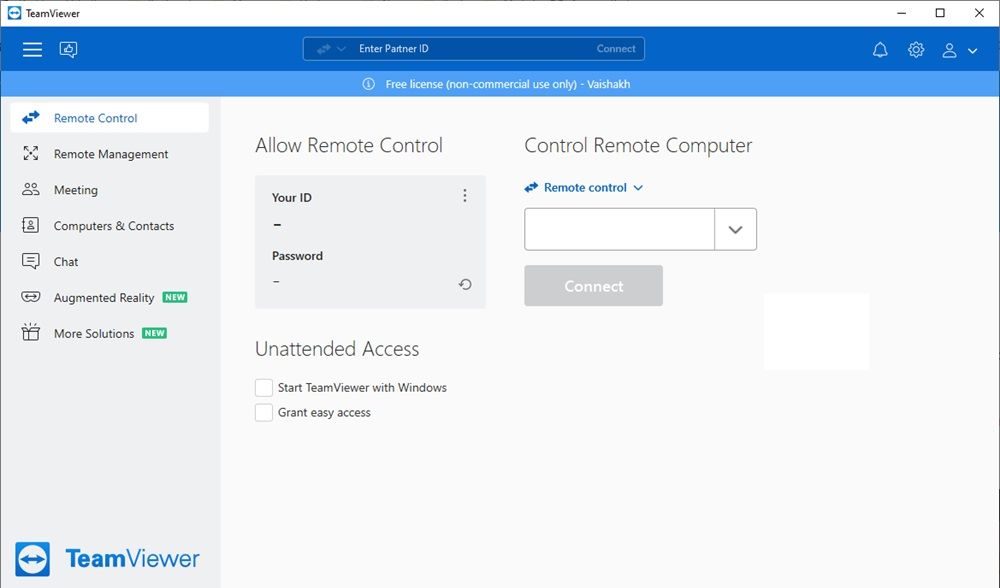Open More Solutions section
Viewport: 1000px width, 588px height.
[x=110, y=334]
